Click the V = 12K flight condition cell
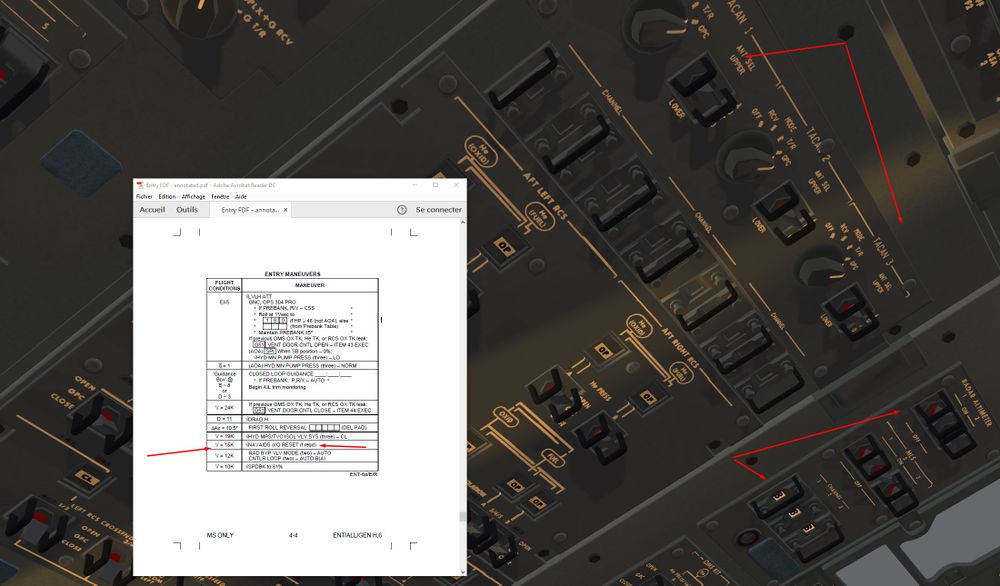 tap(224, 455)
